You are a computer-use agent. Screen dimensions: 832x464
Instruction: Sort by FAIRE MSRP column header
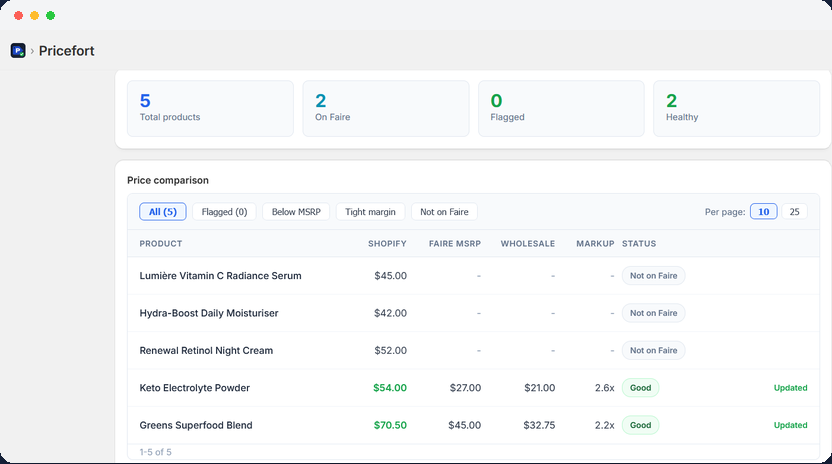455,244
